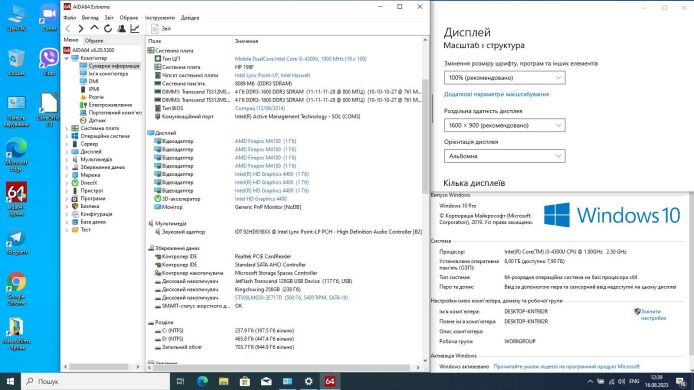Expand the Мультимедіа tree node arrow
The image size is (694, 390).
point(67,159)
